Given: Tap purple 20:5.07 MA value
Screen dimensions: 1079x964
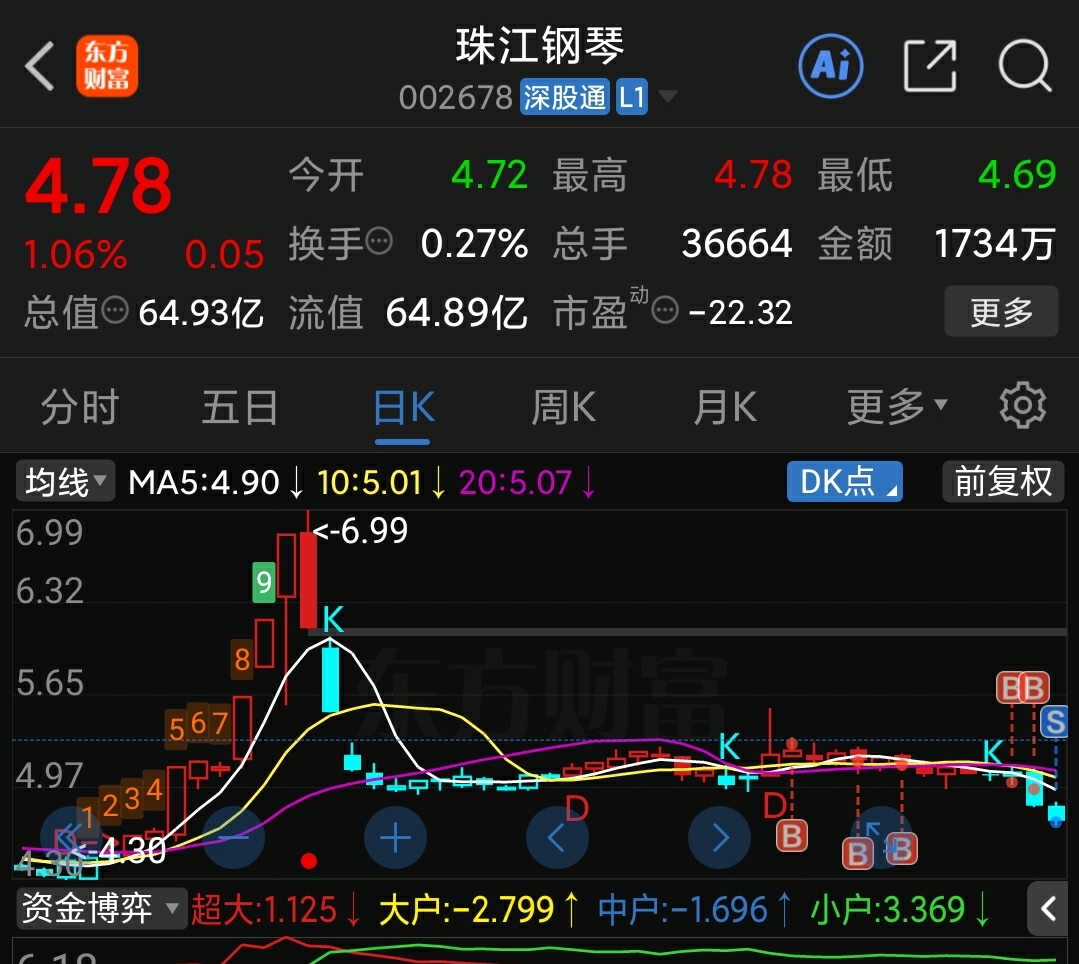Looking at the screenshot, I should (515, 482).
